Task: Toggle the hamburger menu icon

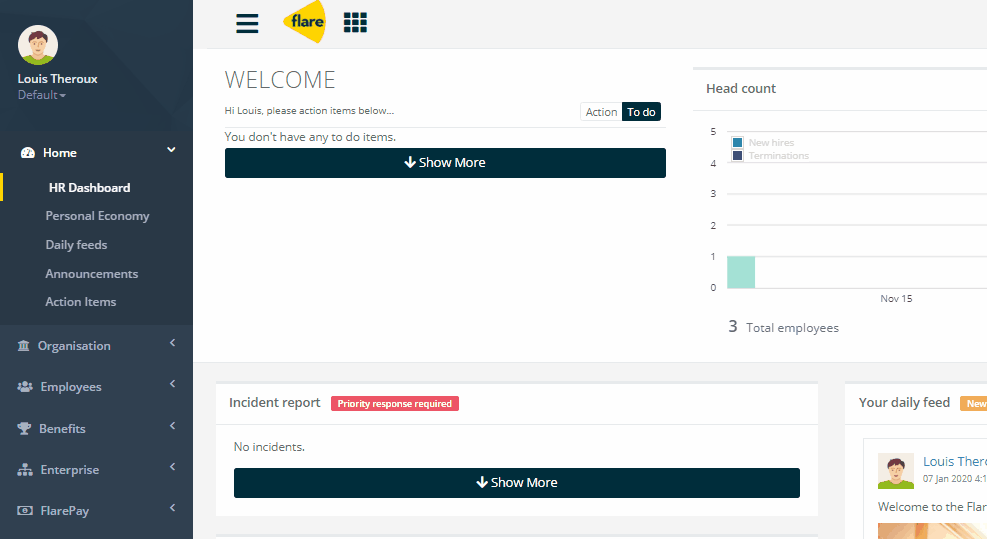Action: click(x=247, y=23)
